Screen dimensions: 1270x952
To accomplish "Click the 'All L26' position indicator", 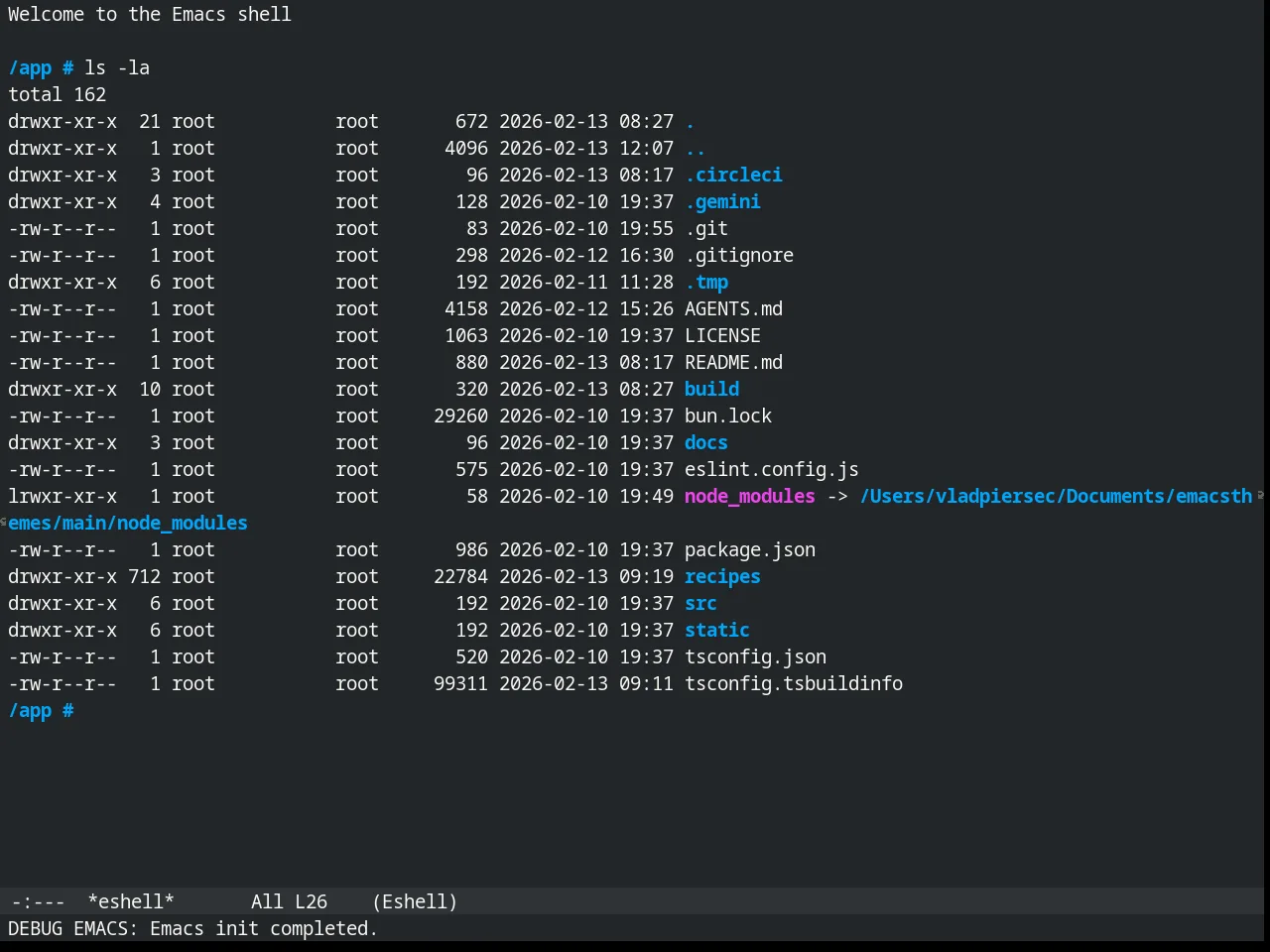I will tap(289, 901).
